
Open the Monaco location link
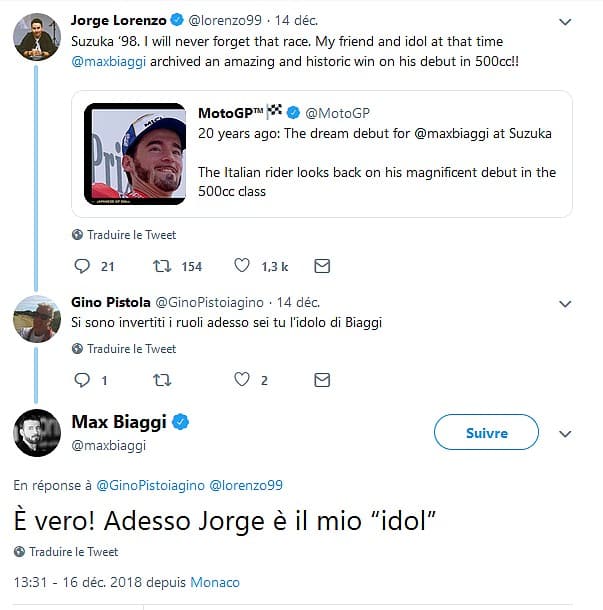(215, 582)
